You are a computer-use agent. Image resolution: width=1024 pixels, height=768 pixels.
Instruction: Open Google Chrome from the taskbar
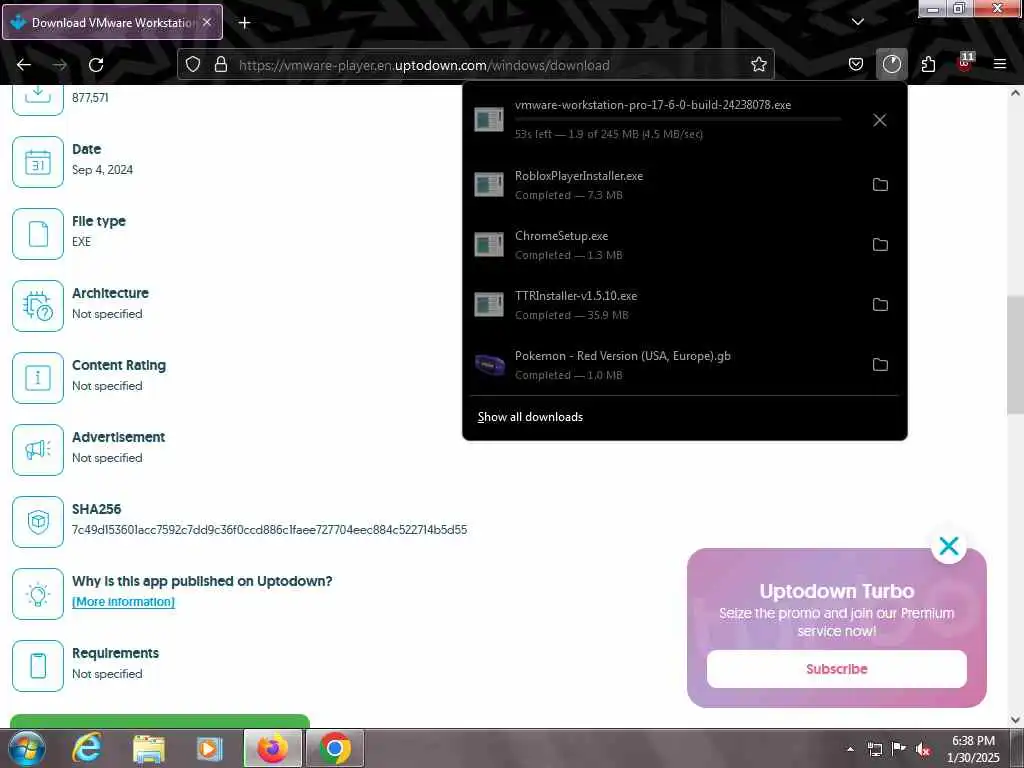click(334, 748)
